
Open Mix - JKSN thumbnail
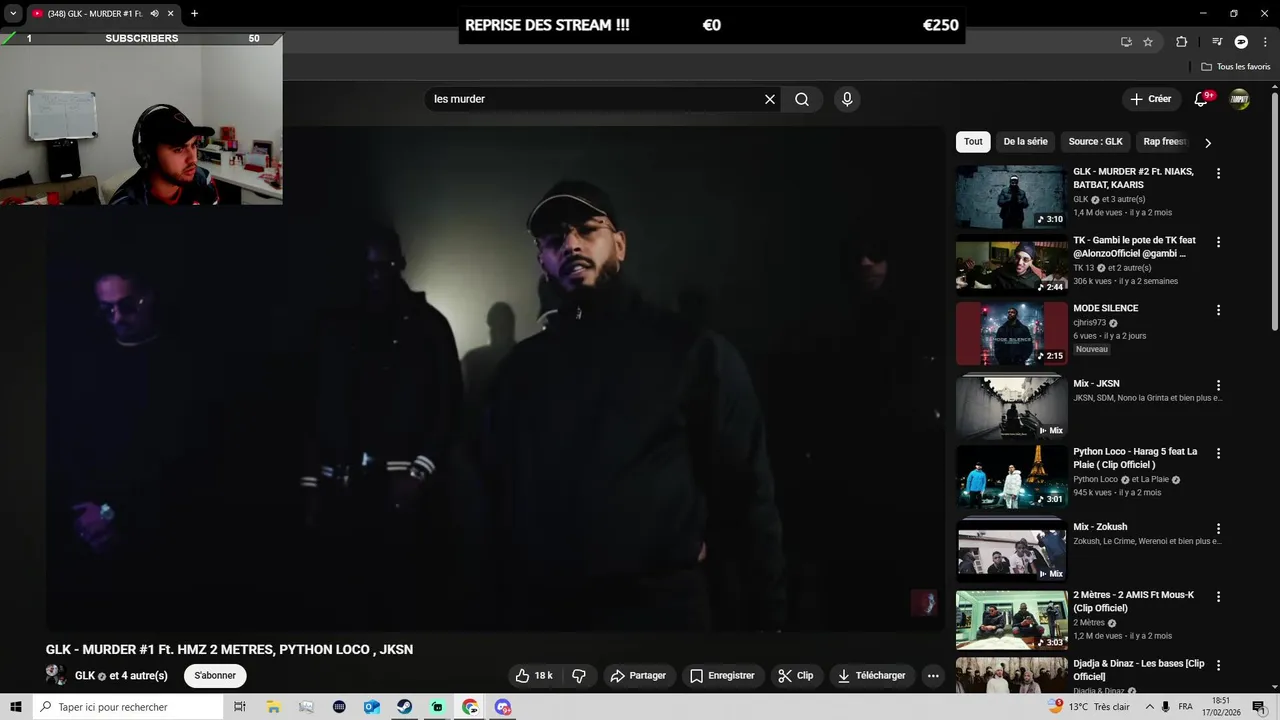[x=1011, y=407]
